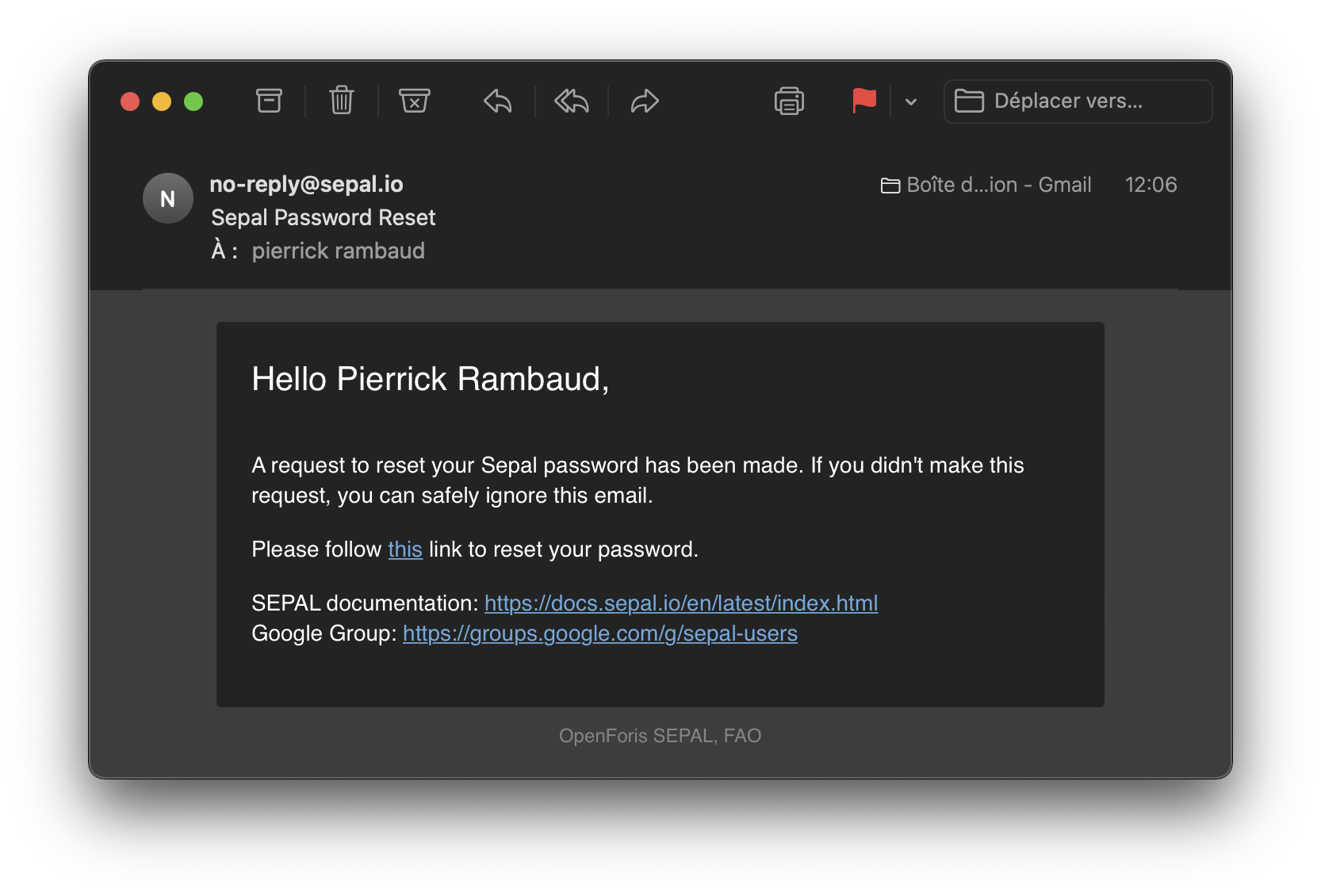Open the Déplacer vers... folder selector
Viewport: 1321px width, 896px height.
pos(1077,101)
